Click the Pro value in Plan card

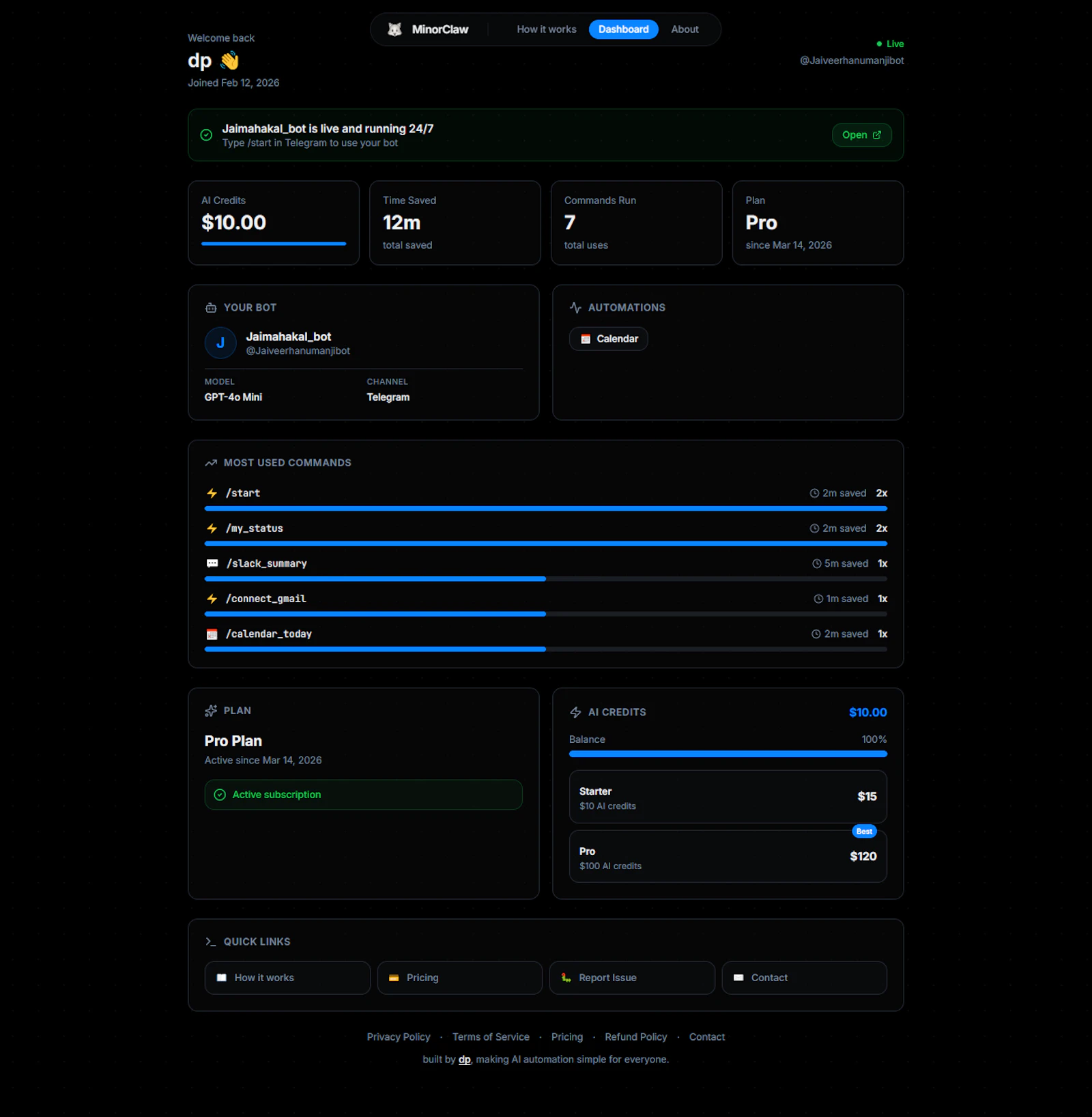pyautogui.click(x=762, y=223)
